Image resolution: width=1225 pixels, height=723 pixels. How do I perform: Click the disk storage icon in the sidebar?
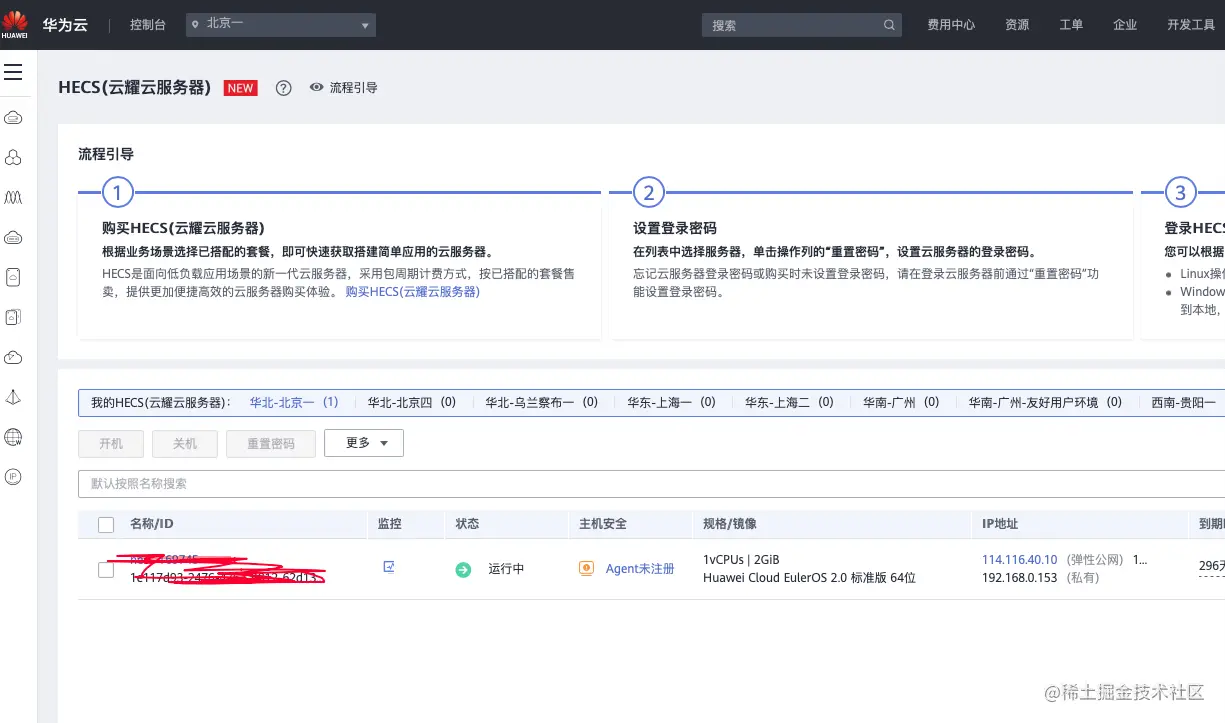click(x=14, y=277)
